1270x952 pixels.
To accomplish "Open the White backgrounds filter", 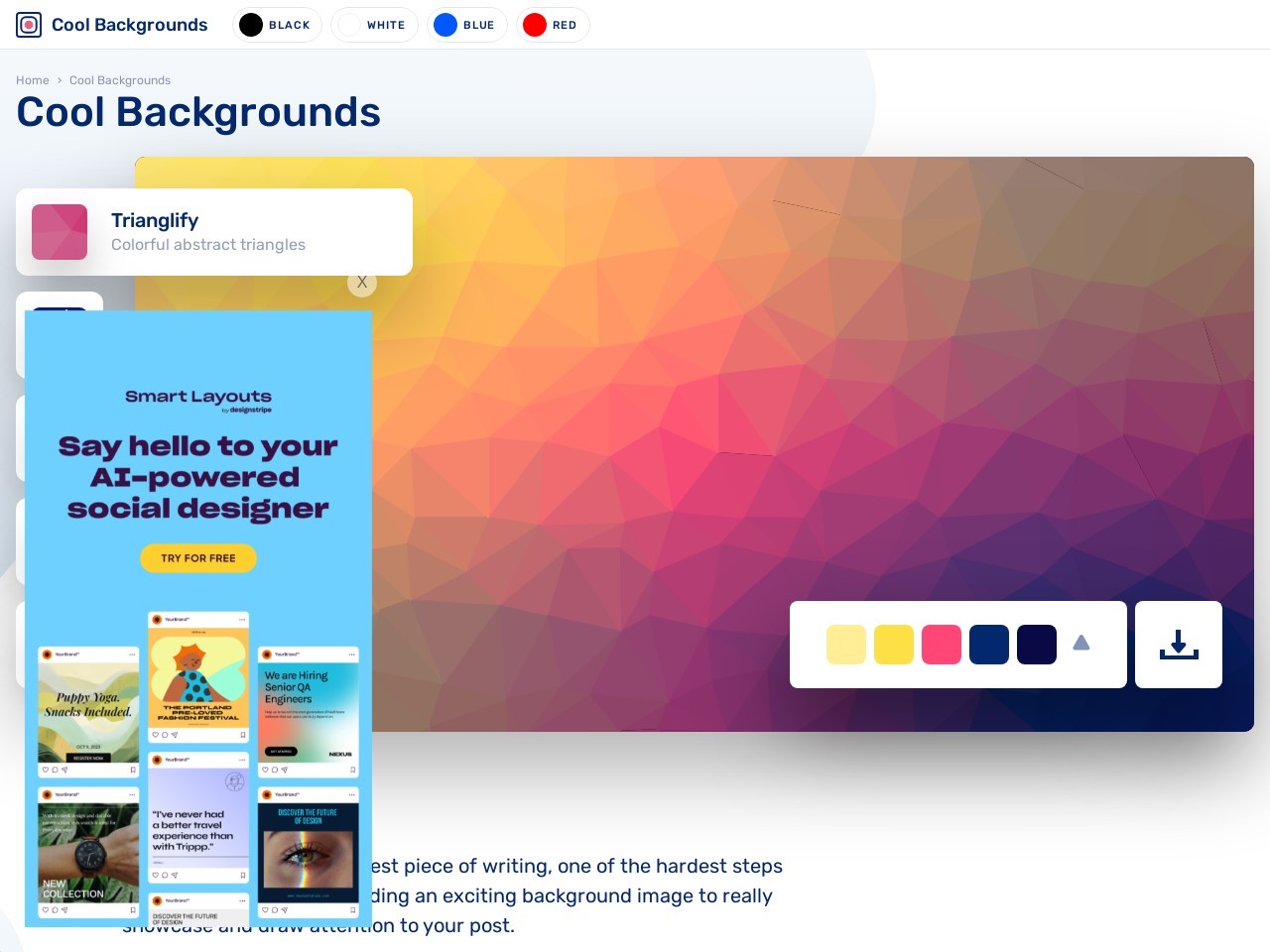I will pyautogui.click(x=375, y=25).
